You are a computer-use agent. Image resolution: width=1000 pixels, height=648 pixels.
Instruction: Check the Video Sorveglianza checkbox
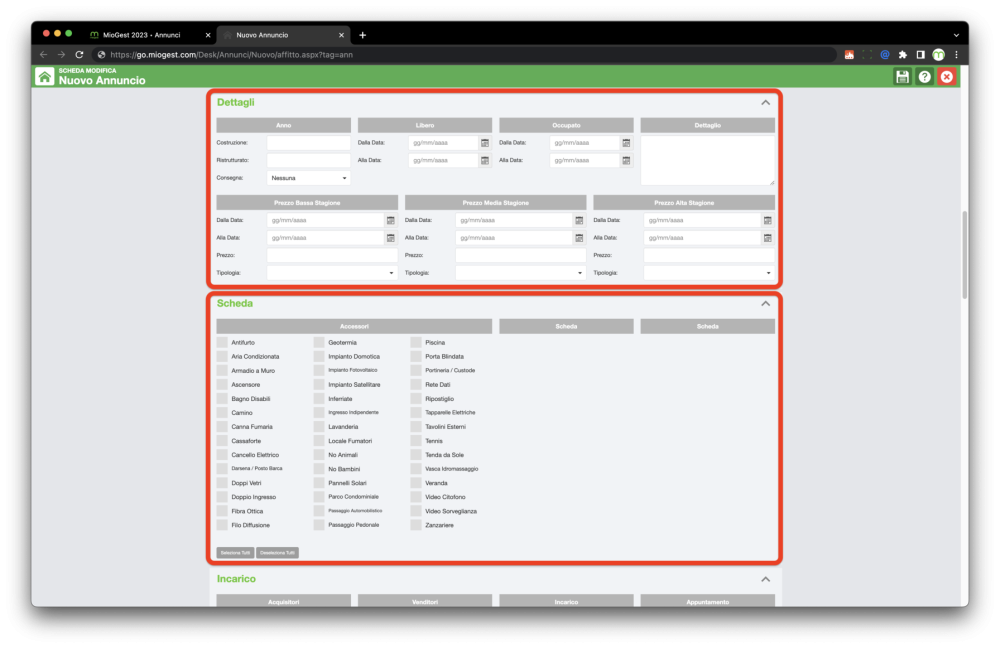(416, 511)
